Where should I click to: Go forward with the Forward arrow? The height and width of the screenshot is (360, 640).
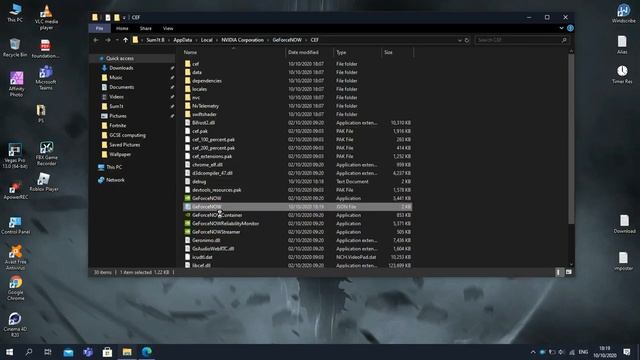tap(108, 40)
